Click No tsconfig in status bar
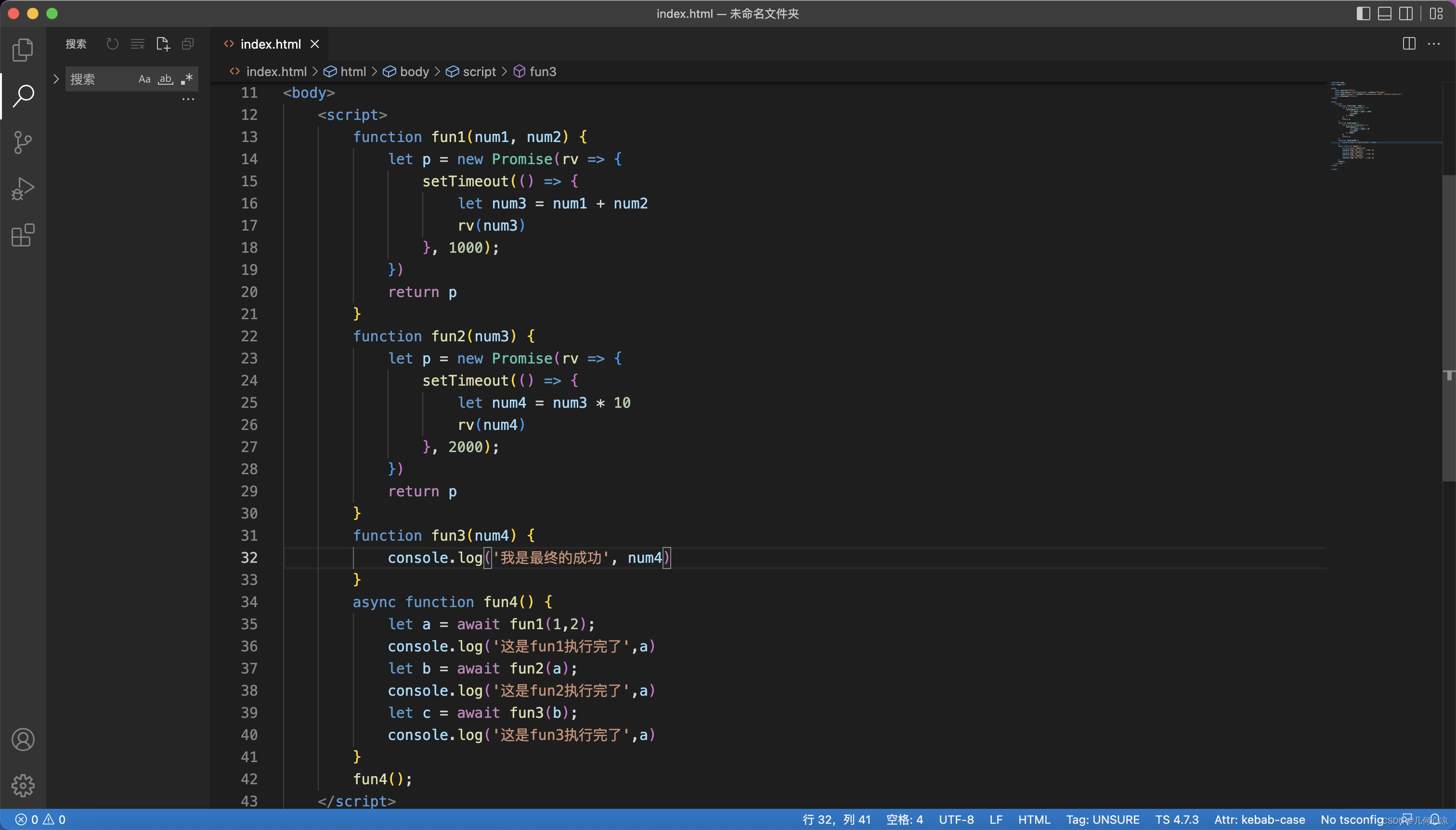Image resolution: width=1456 pixels, height=830 pixels. tap(1352, 820)
